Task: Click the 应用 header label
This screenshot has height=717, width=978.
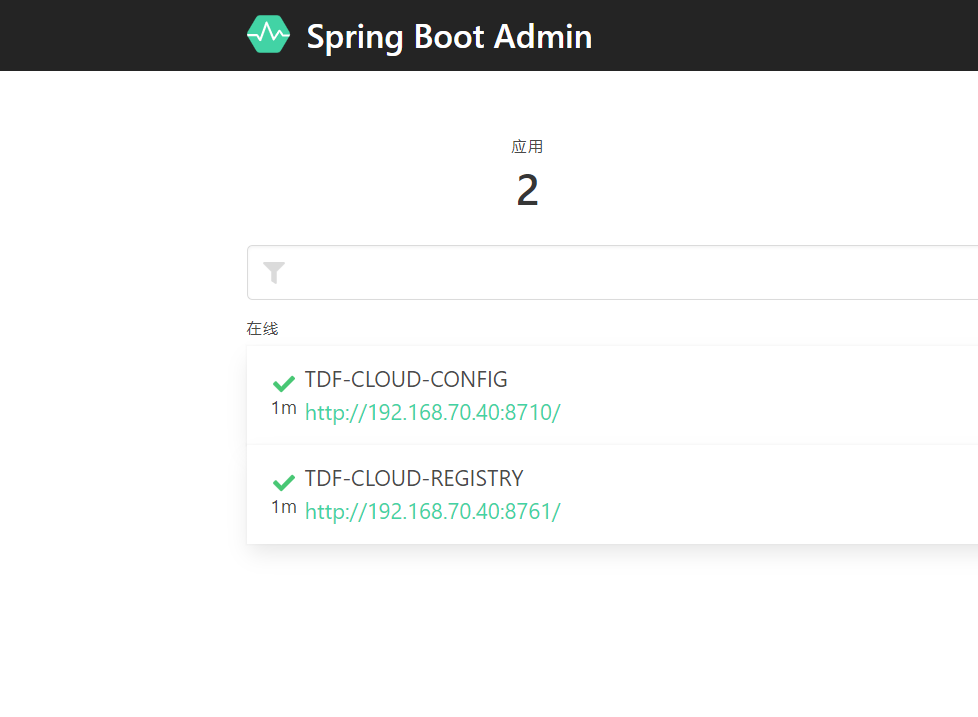Action: (527, 146)
